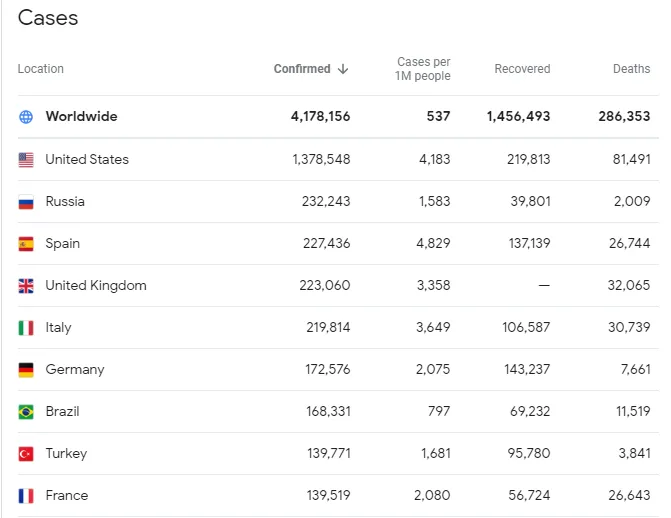Click Germany recovered value 143,237
Screen dimensions: 671x518
pos(527,369)
